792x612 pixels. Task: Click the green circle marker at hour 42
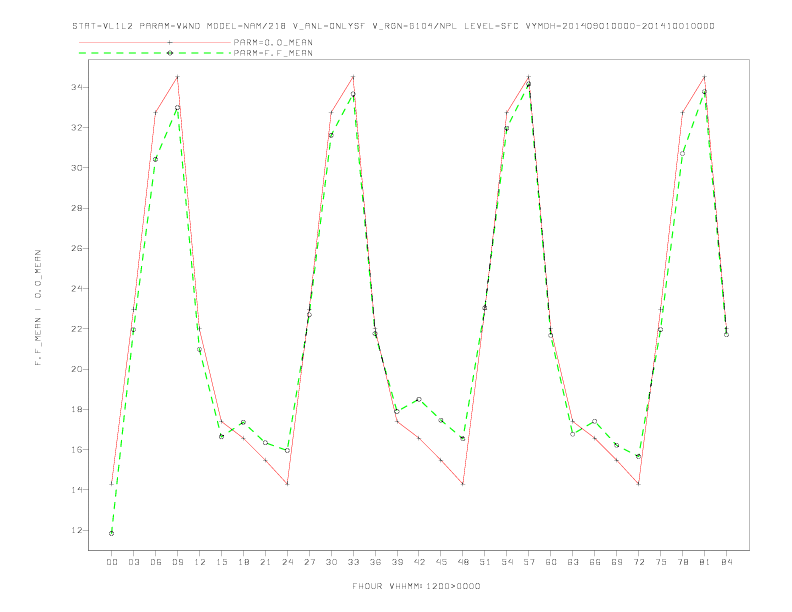point(419,399)
